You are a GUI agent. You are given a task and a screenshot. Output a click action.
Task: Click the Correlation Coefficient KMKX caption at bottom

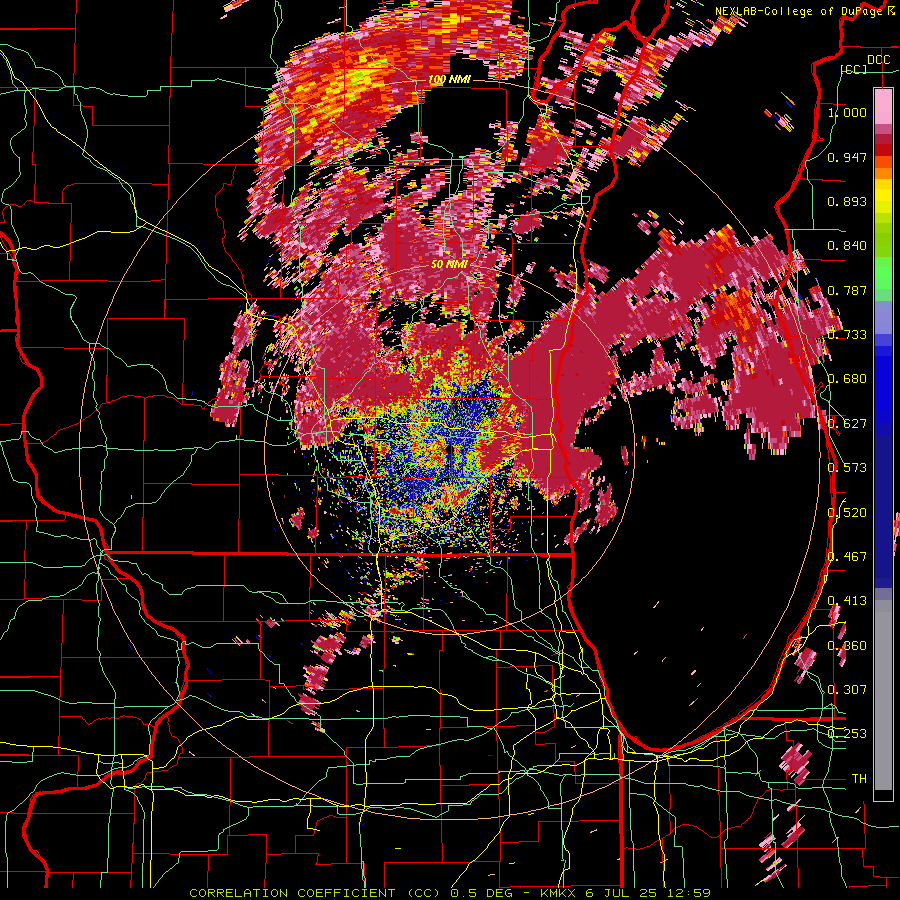pyautogui.click(x=450, y=893)
